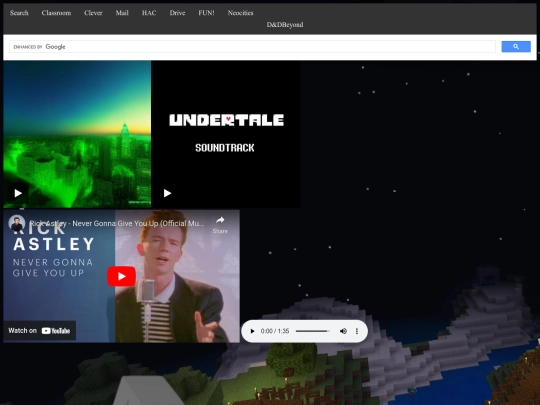
Task: Open the Rick Astley channel avatar
Action: (x=17, y=224)
